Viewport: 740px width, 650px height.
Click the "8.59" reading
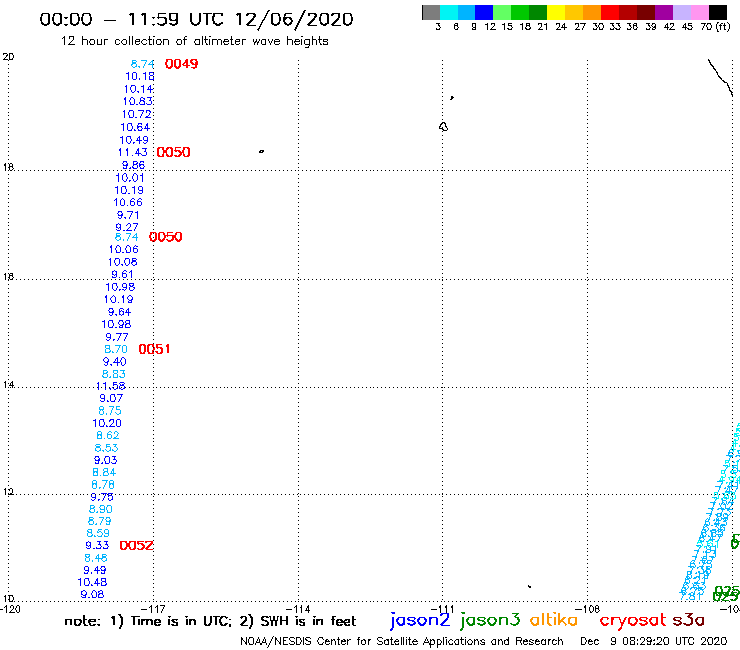[98, 533]
